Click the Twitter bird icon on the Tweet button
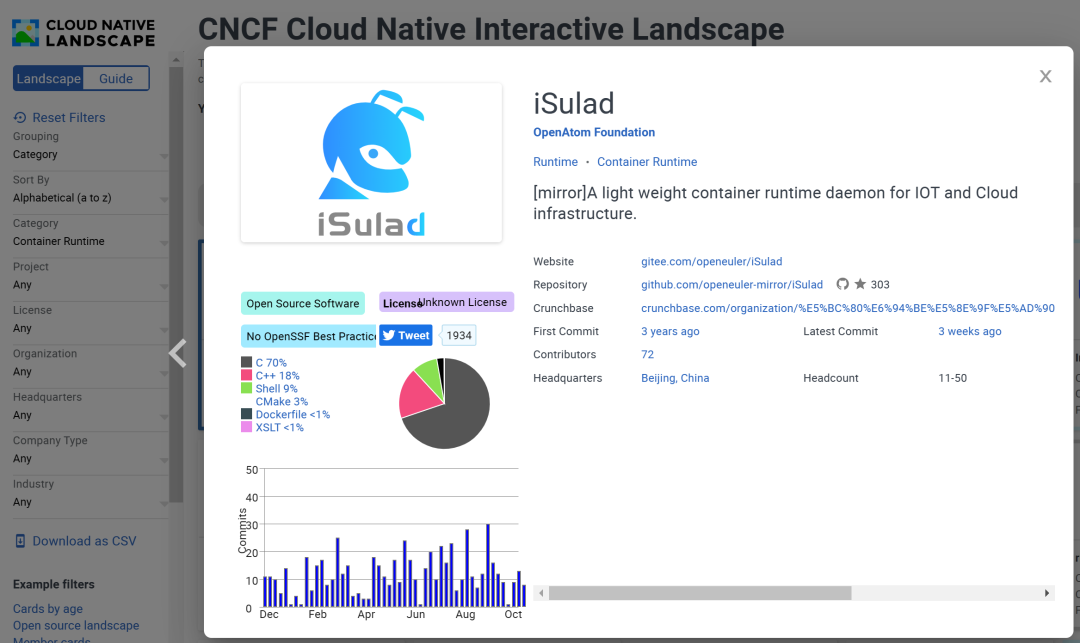 coord(390,335)
